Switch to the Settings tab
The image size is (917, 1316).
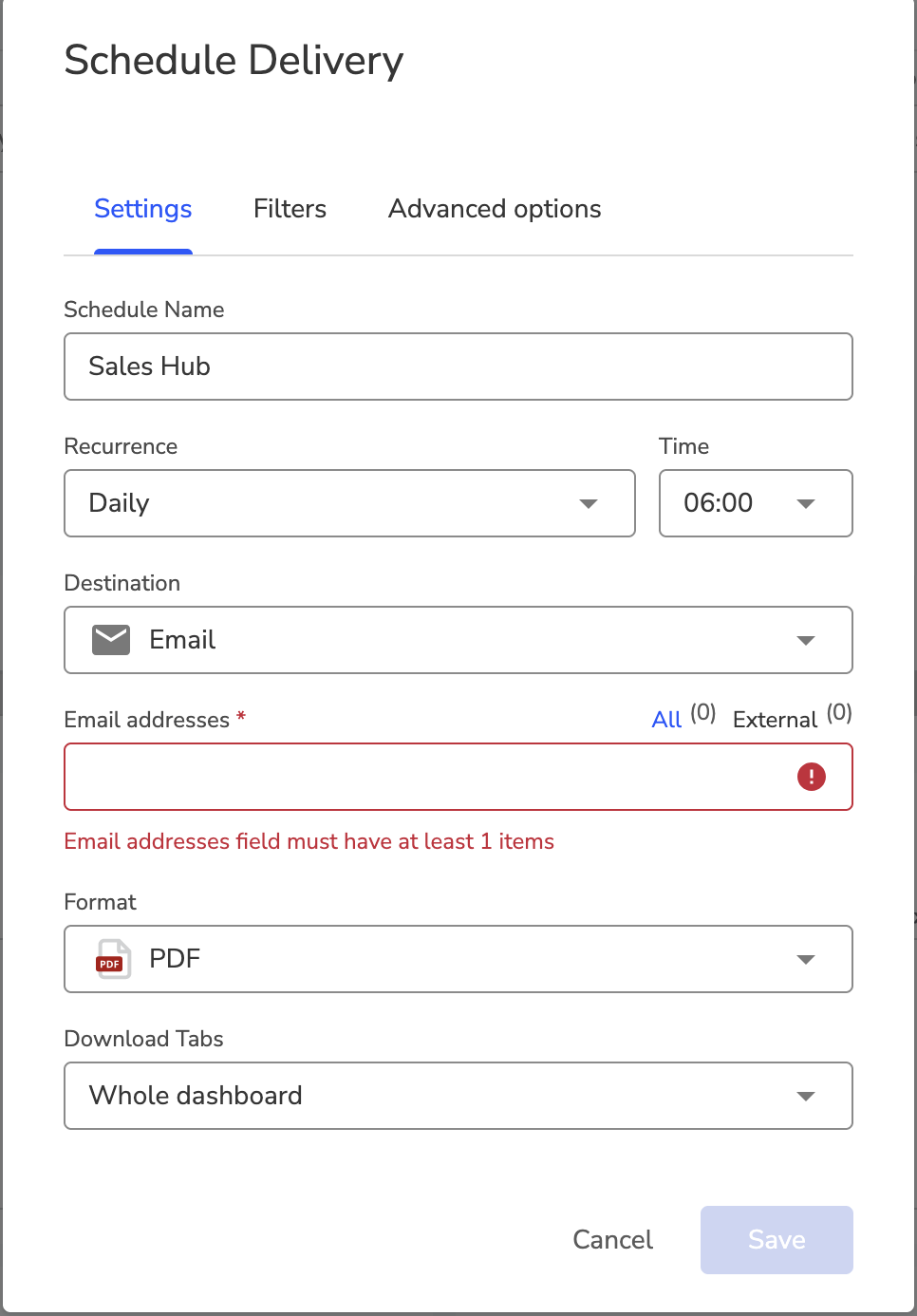click(x=143, y=209)
